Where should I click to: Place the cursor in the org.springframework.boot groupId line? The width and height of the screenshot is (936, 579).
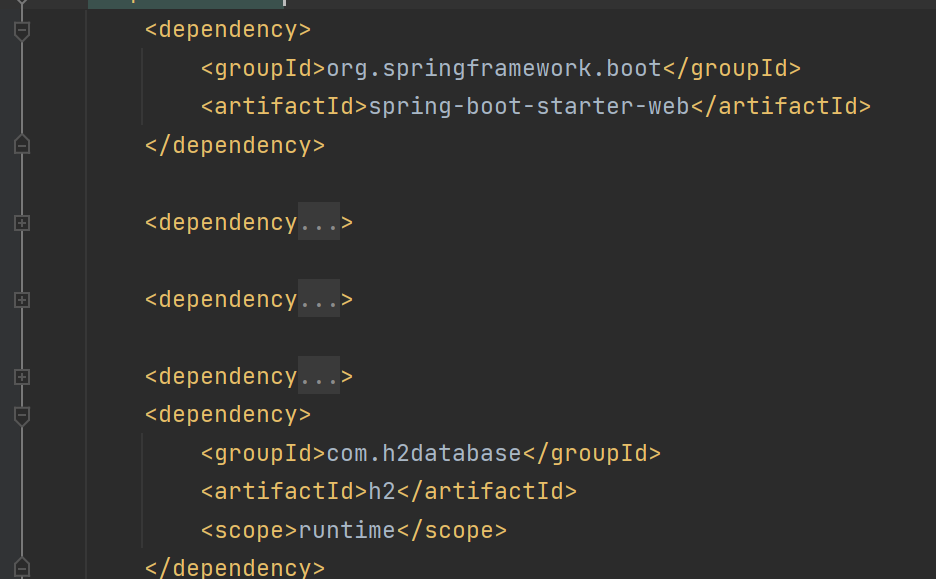tap(501, 69)
